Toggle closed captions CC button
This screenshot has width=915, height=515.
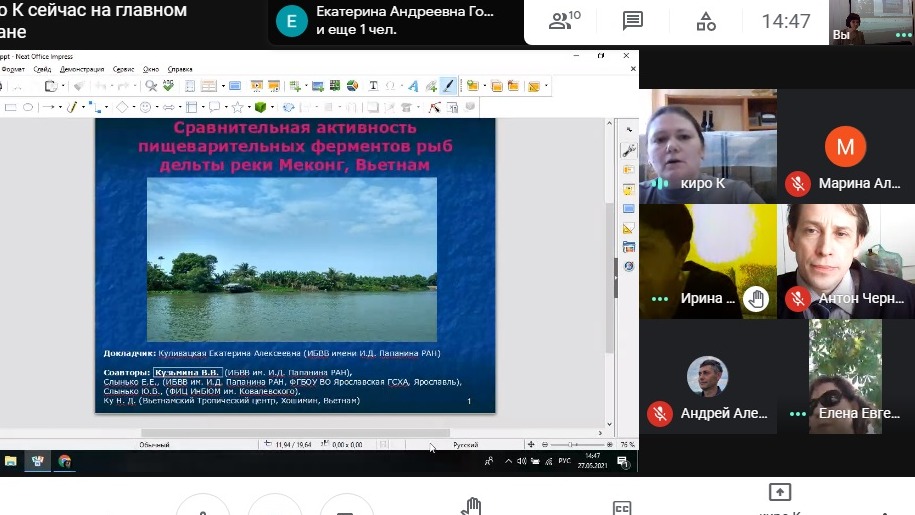(622, 507)
